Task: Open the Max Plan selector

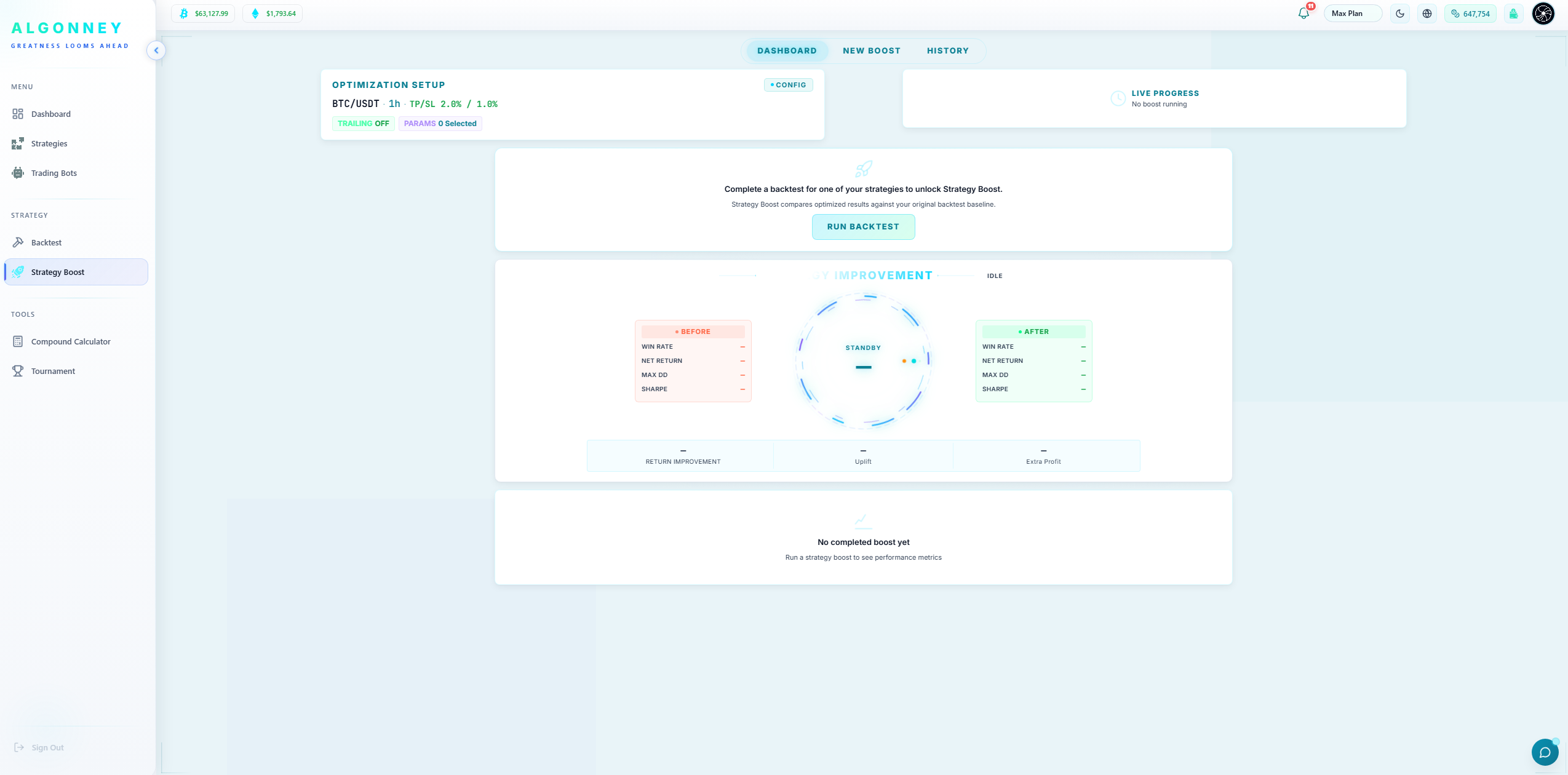Action: 1353,14
